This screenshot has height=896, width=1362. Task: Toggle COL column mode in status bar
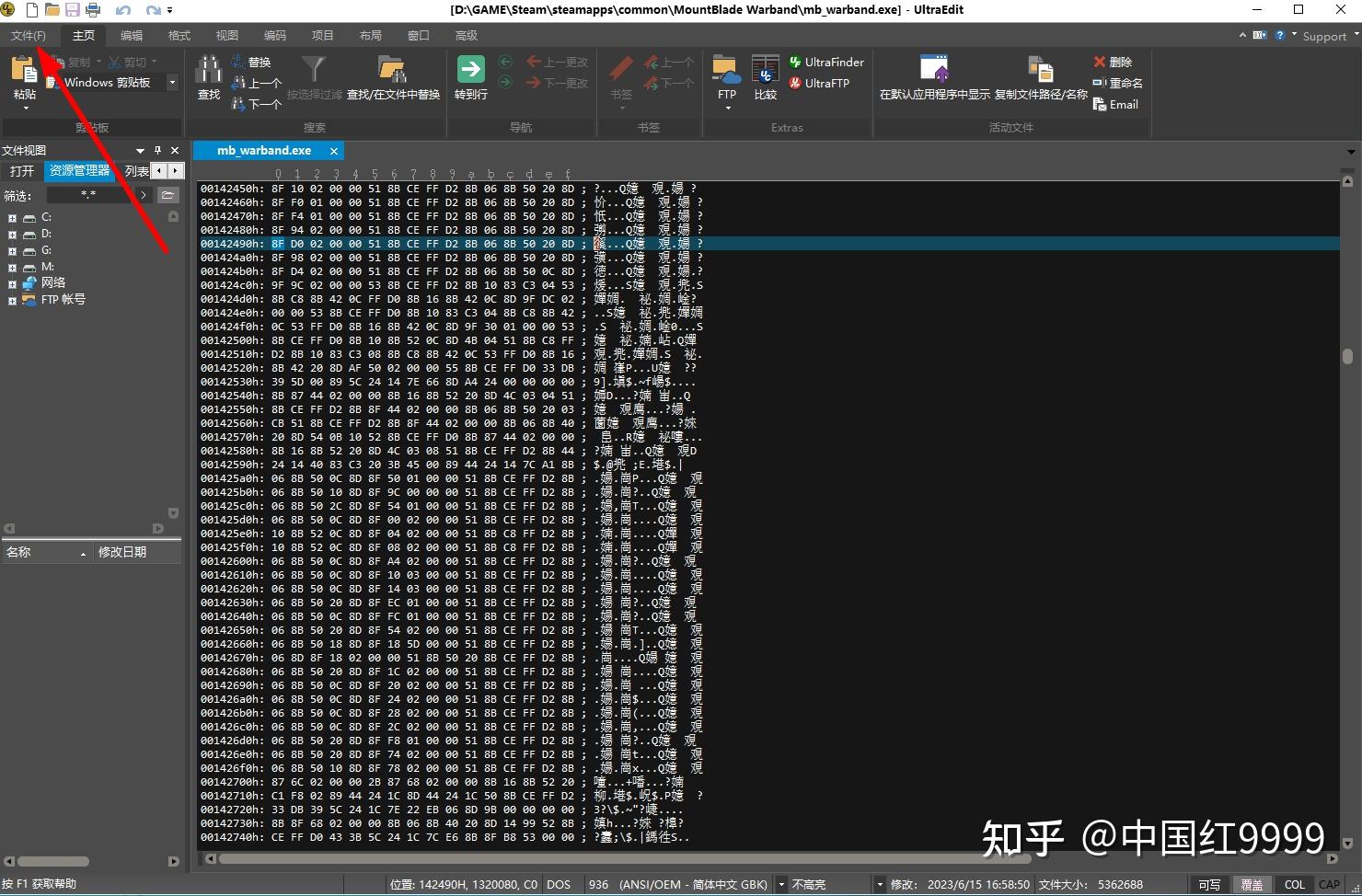pos(1294,884)
